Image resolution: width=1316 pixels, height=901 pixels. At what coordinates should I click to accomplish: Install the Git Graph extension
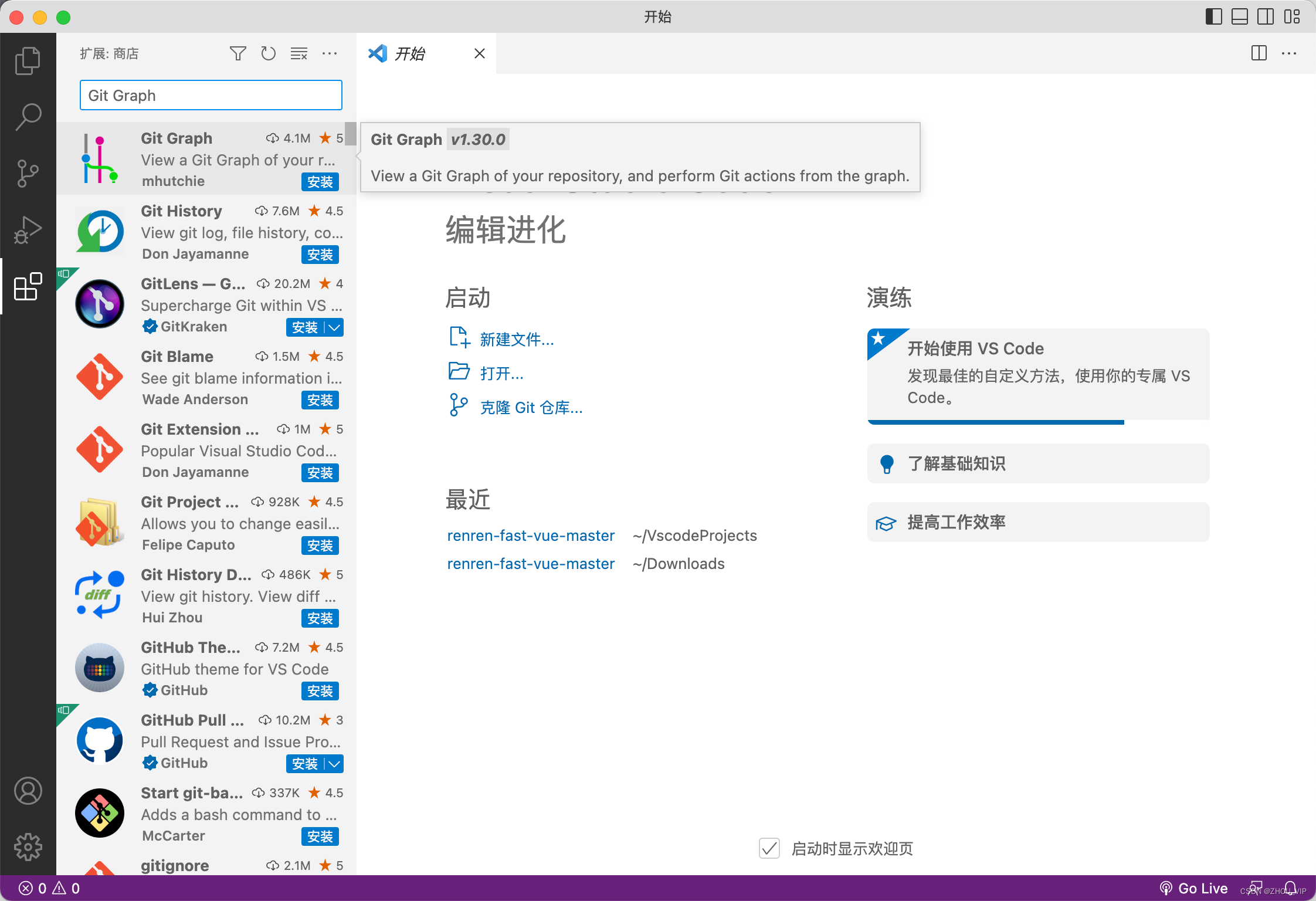point(320,182)
